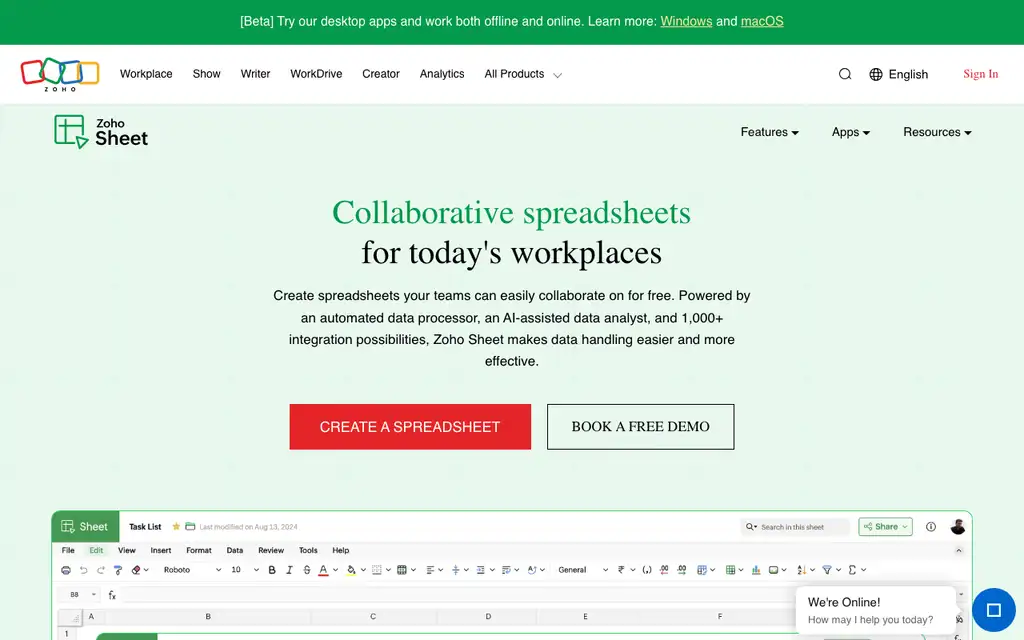Click the insert chart bar icon
This screenshot has width=1024, height=640.
click(756, 569)
